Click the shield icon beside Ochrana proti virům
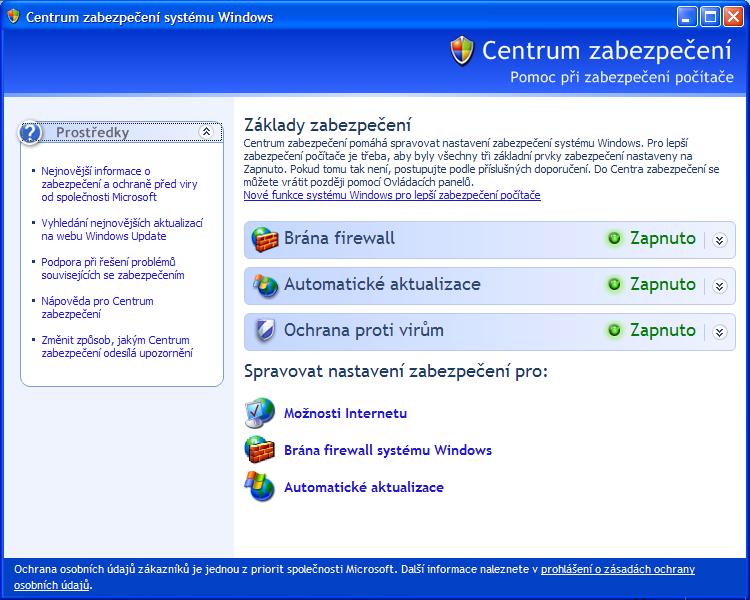 point(265,331)
